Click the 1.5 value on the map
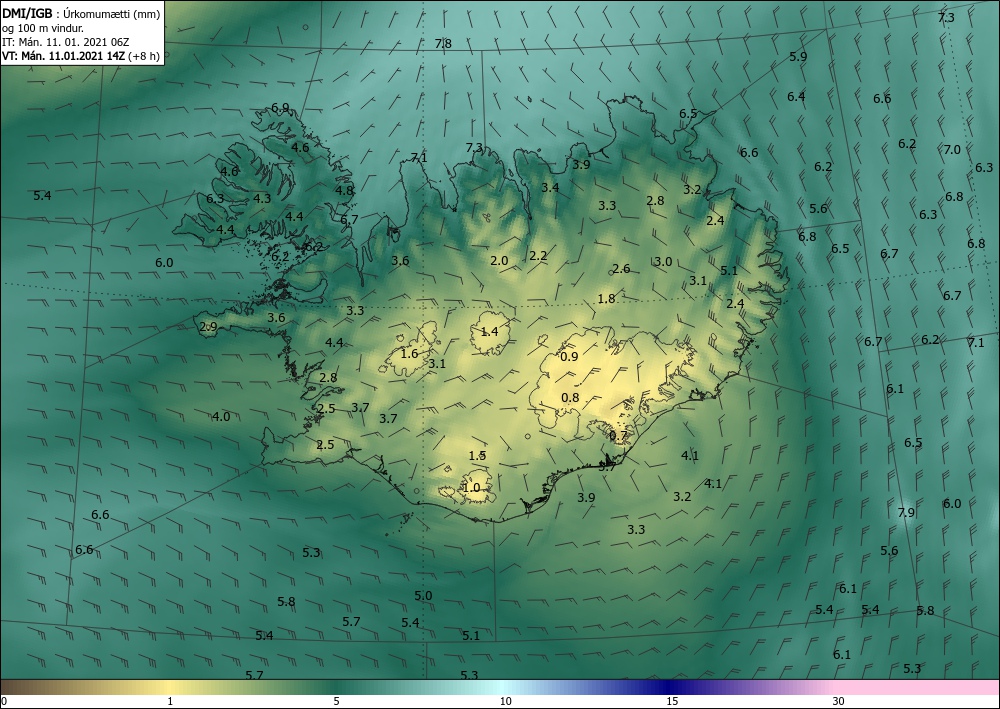The image size is (1000, 709). 478,456
